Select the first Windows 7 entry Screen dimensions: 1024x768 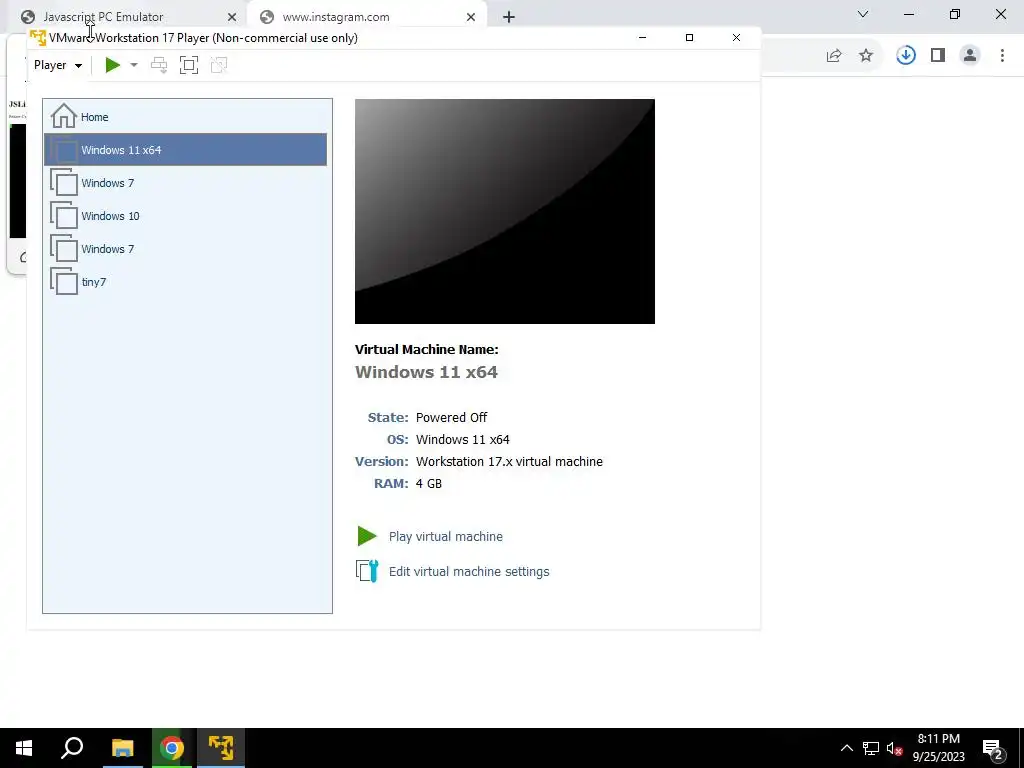pos(185,183)
